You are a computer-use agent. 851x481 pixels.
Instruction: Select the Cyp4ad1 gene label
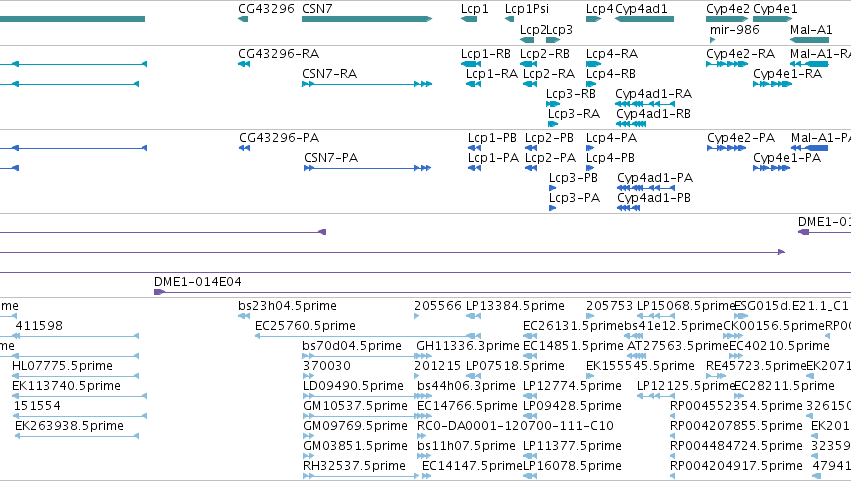coord(642,9)
